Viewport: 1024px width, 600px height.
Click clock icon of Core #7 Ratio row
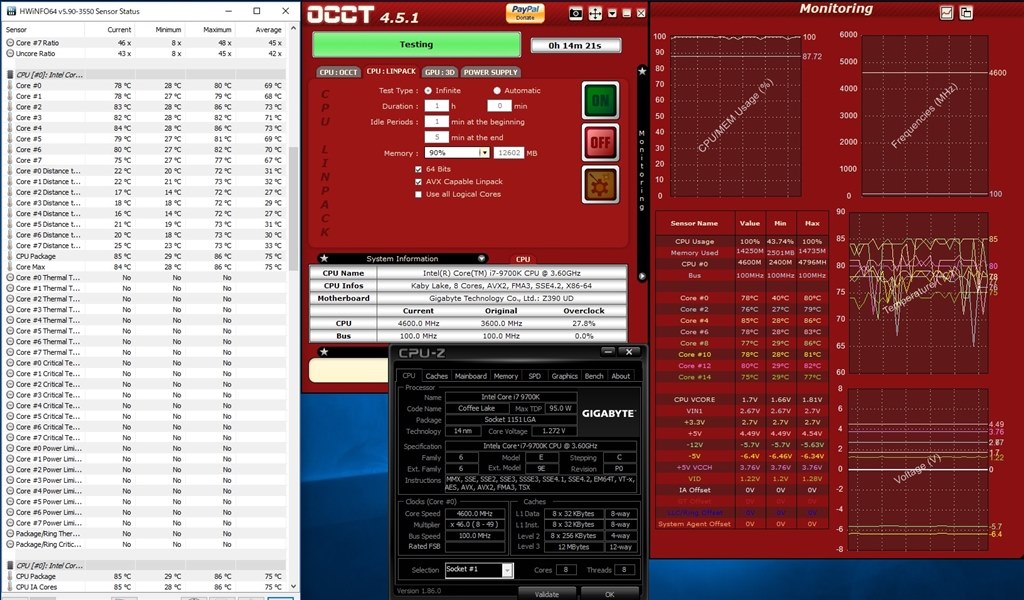click(10, 42)
